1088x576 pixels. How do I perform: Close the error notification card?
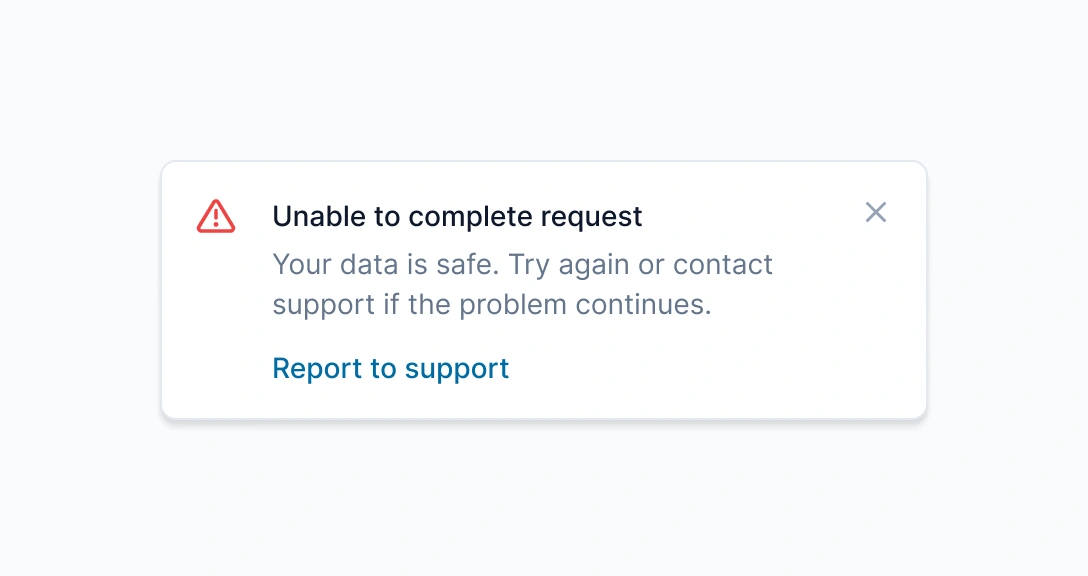(876, 212)
